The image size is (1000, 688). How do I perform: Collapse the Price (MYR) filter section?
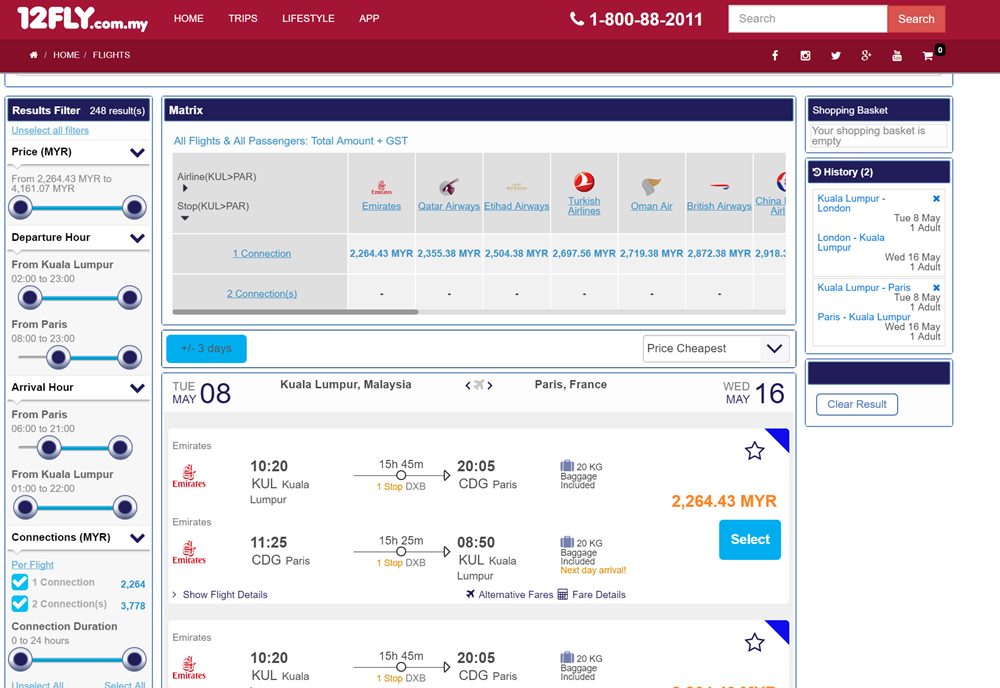[x=137, y=152]
